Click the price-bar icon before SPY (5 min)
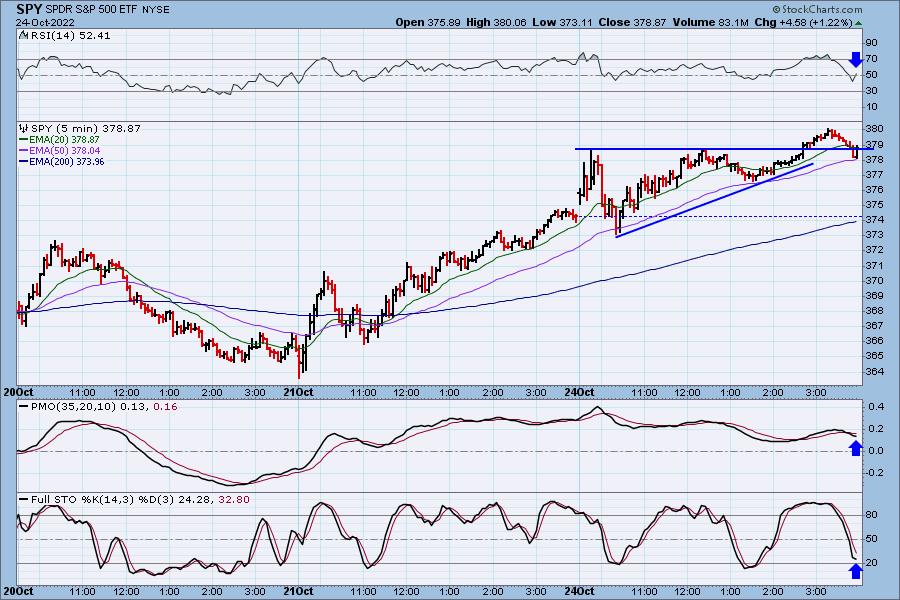 (x=24, y=128)
